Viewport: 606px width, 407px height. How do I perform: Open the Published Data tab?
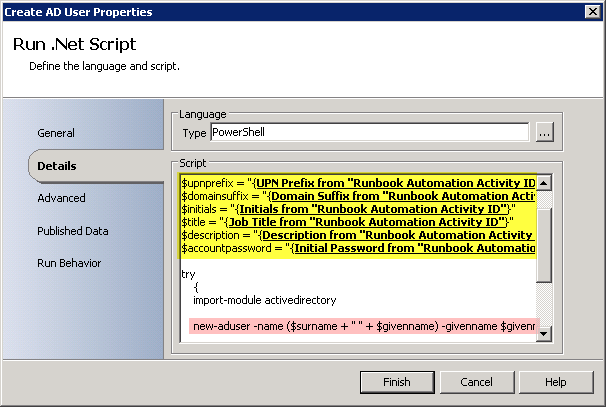73,231
